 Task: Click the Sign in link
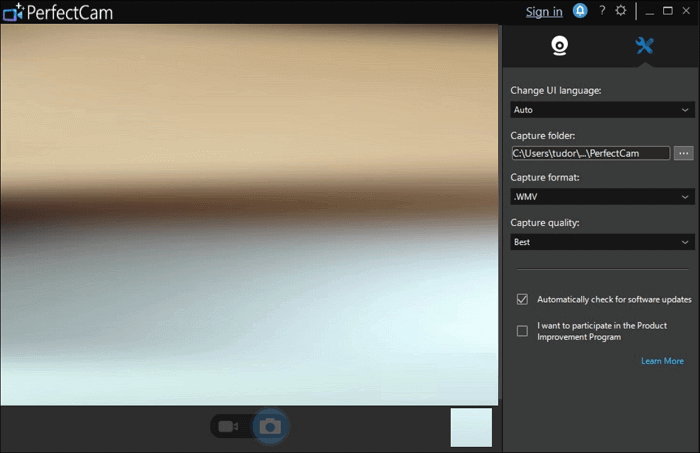[544, 12]
